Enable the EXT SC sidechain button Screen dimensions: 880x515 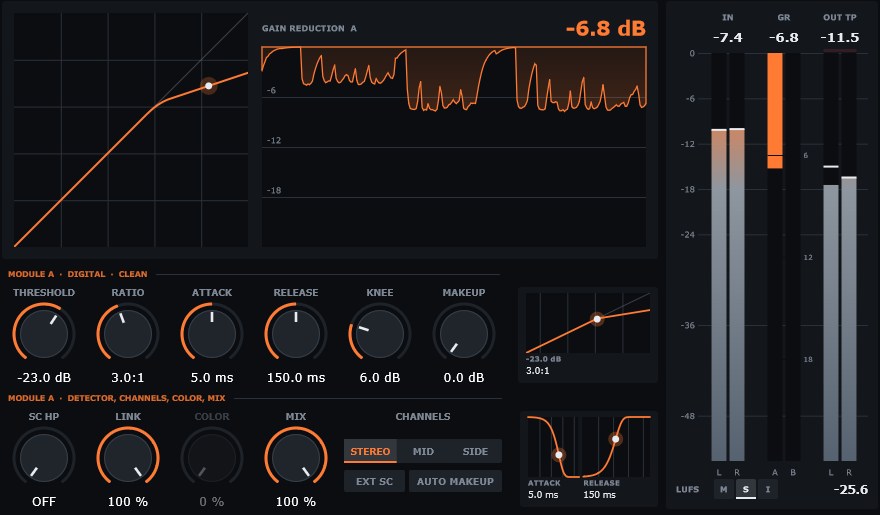tap(374, 481)
